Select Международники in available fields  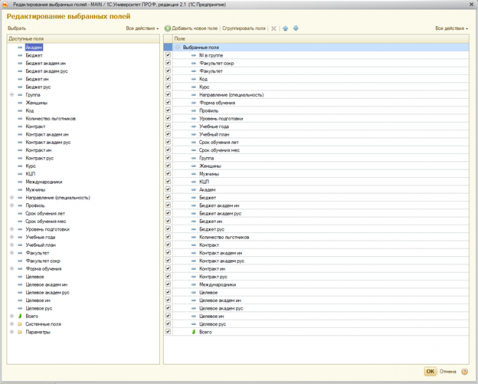pos(44,182)
